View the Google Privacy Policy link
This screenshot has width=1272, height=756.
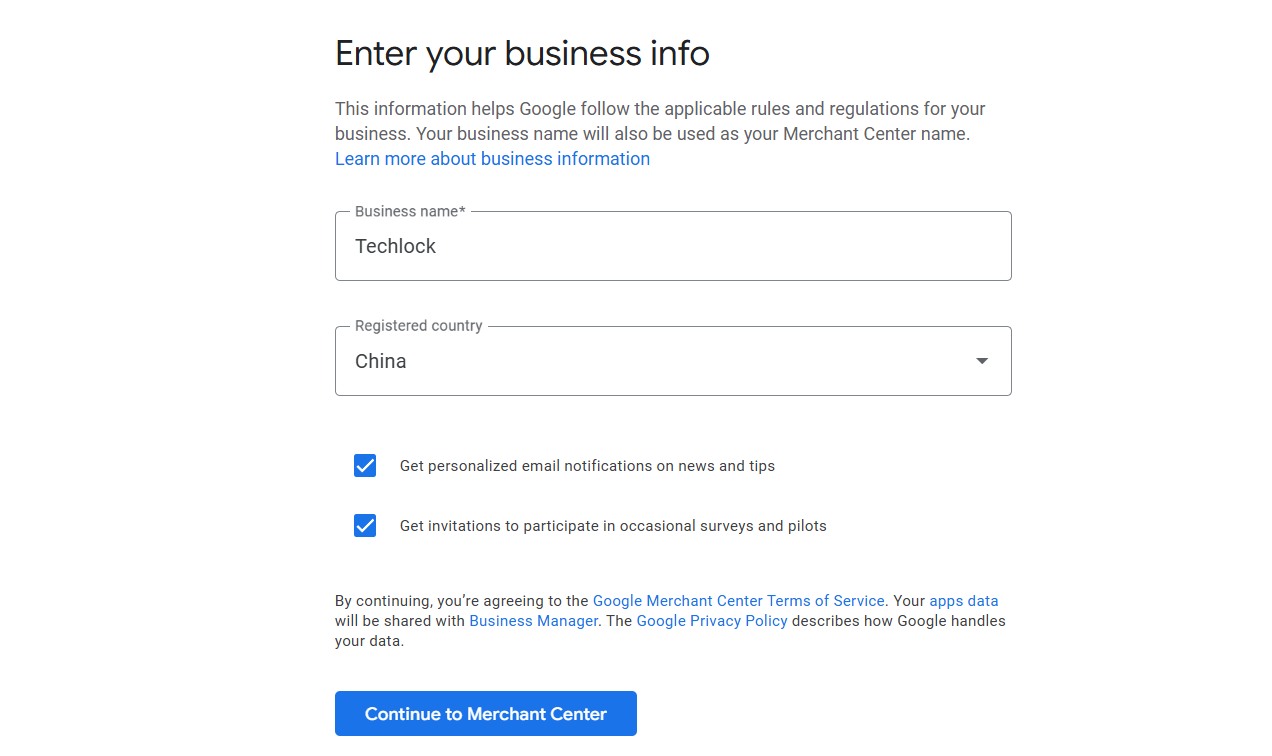(x=711, y=621)
